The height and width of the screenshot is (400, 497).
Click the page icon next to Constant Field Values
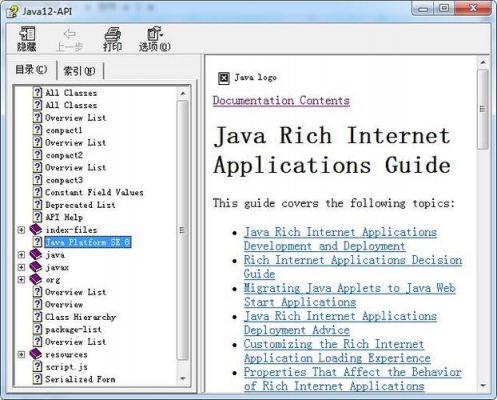(38, 192)
